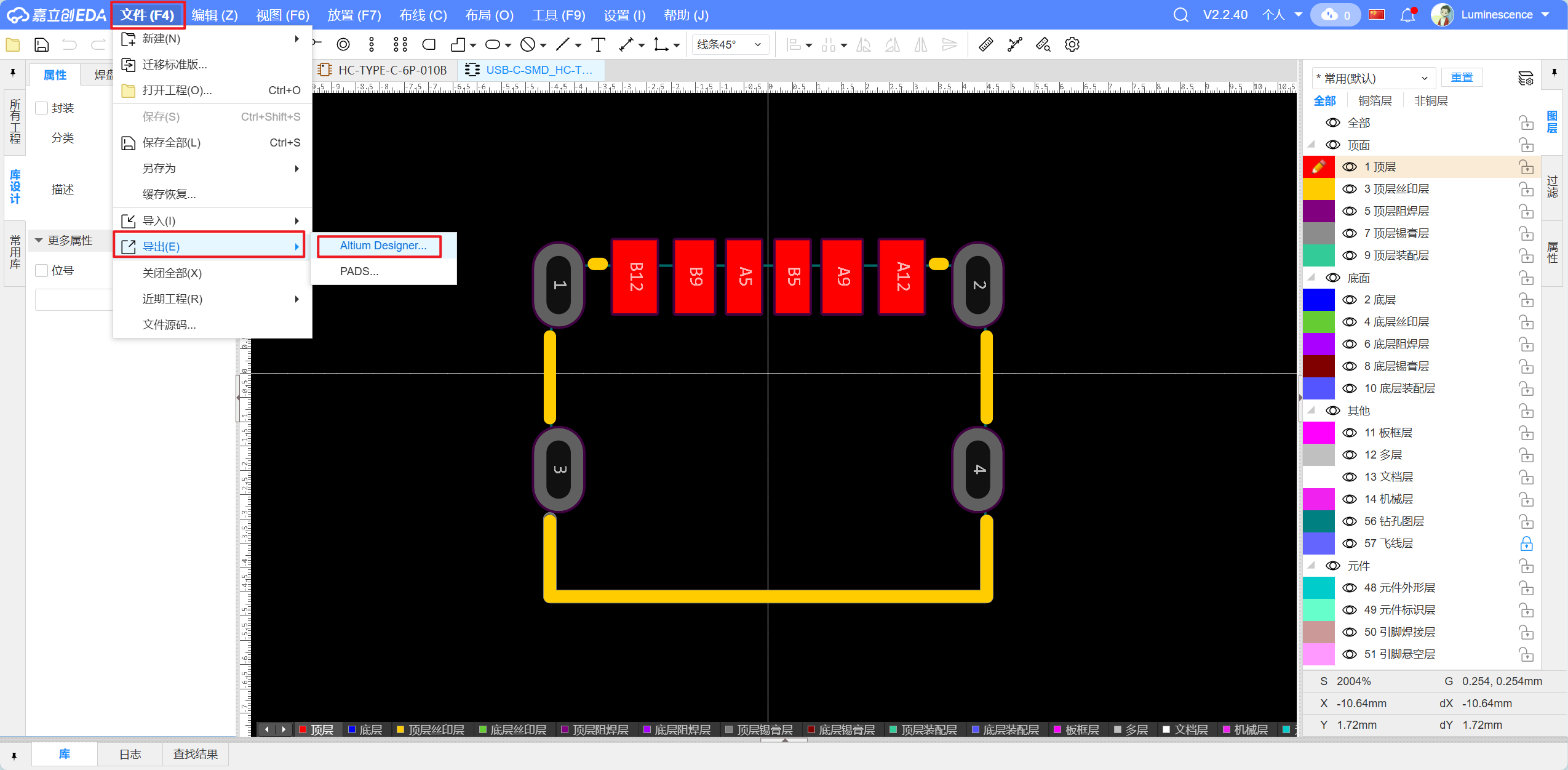
Task: Click the blue 2 底层 color swatch
Action: pyautogui.click(x=1319, y=300)
